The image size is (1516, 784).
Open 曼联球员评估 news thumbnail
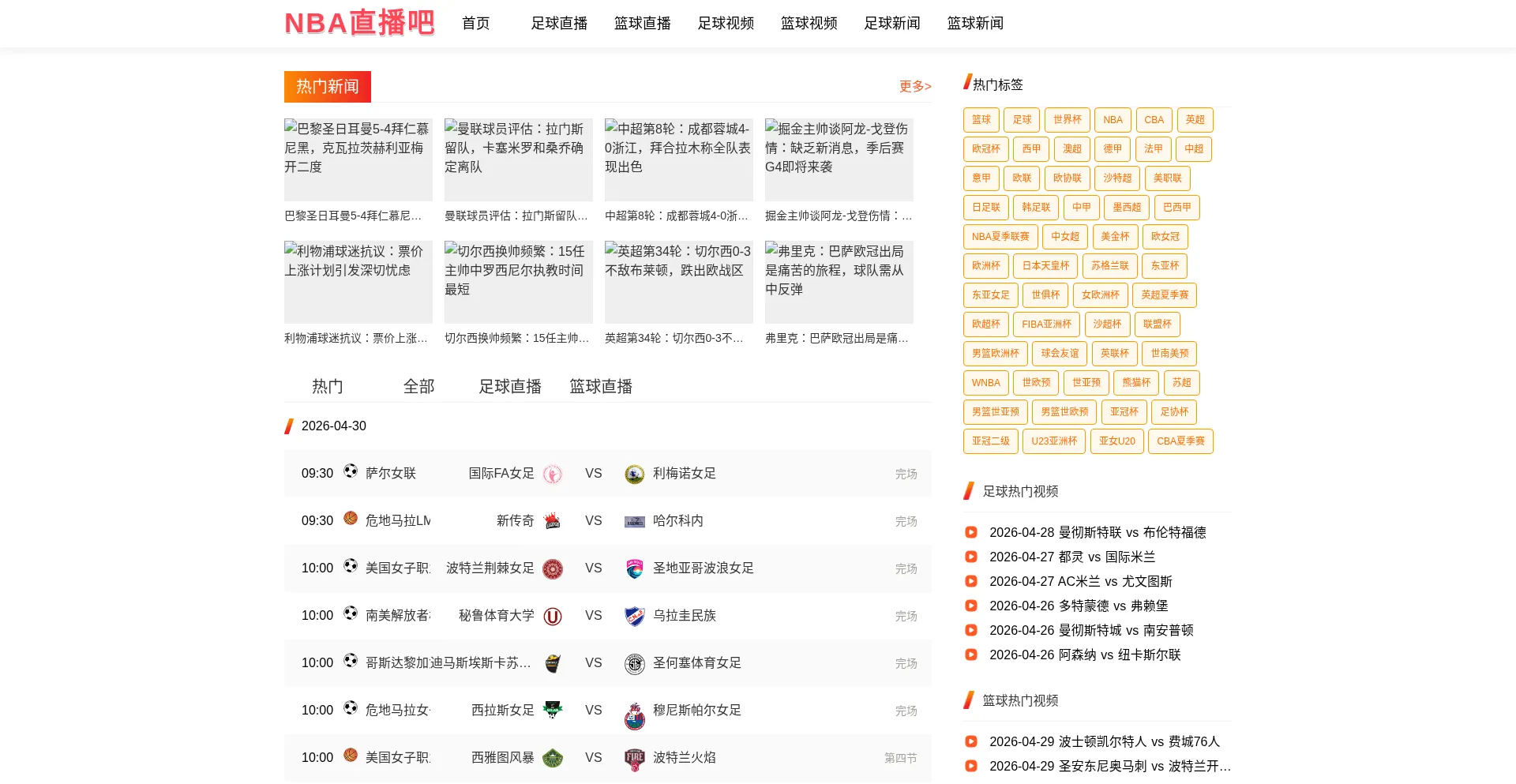[519, 159]
